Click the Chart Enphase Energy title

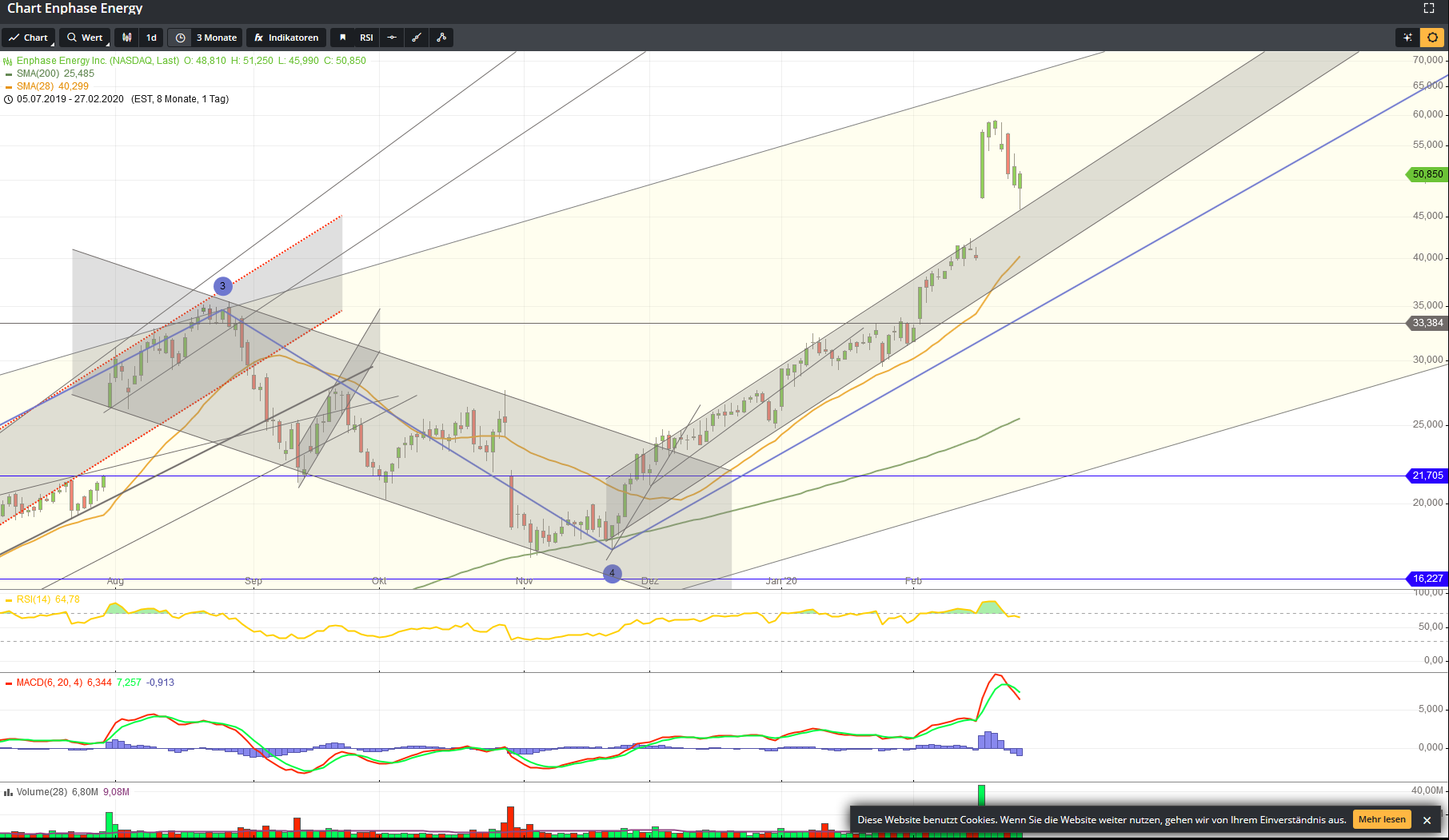pos(75,8)
